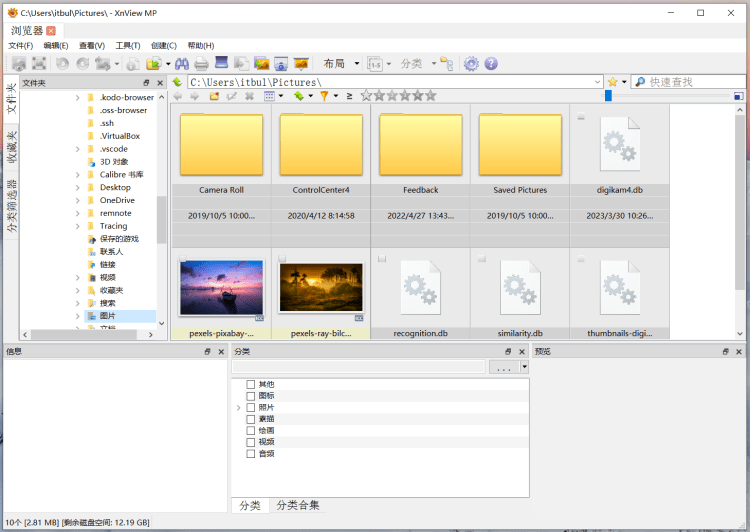Close the 浏览器 tab with red X
The width and height of the screenshot is (750, 532).
click(51, 31)
